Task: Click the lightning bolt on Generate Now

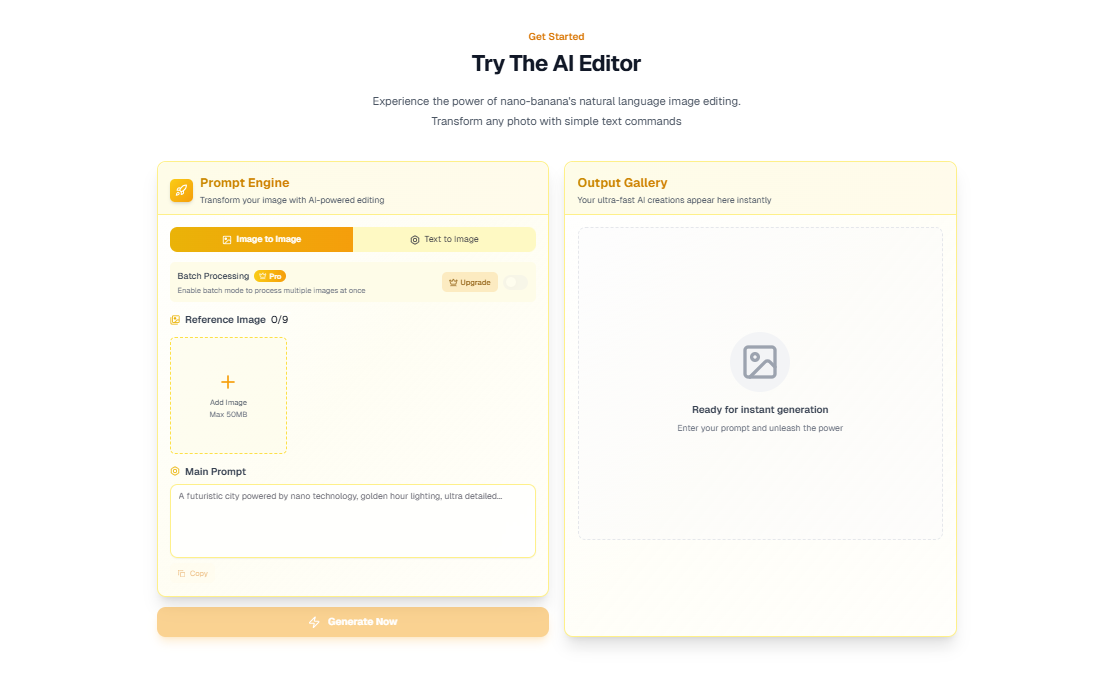Action: click(x=315, y=622)
